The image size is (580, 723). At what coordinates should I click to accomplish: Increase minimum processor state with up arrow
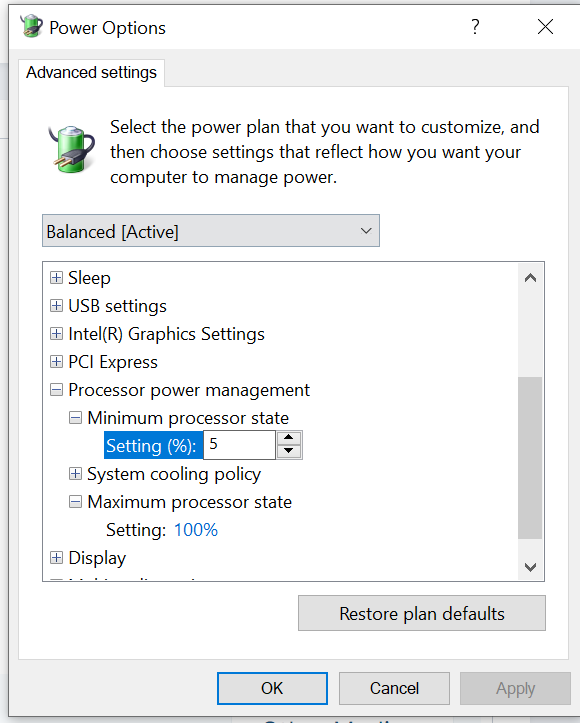pos(289,438)
